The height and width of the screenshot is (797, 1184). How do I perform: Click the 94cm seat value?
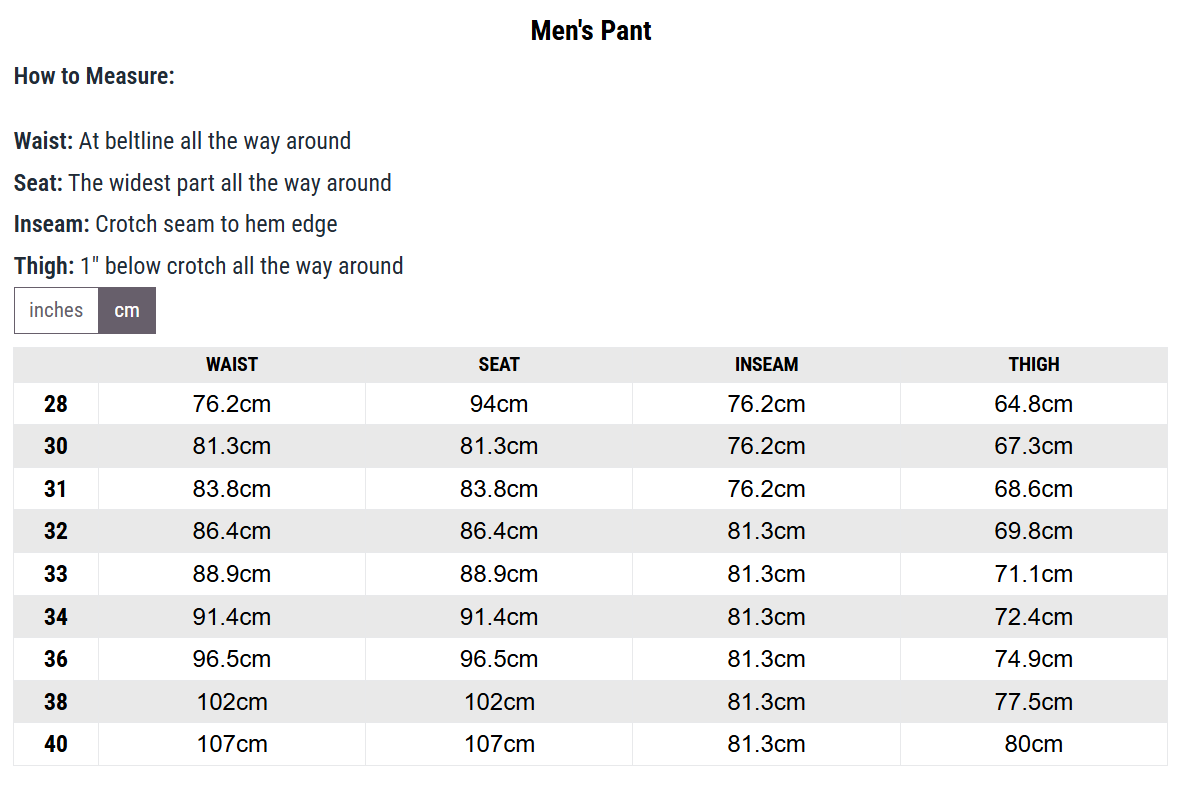(499, 404)
